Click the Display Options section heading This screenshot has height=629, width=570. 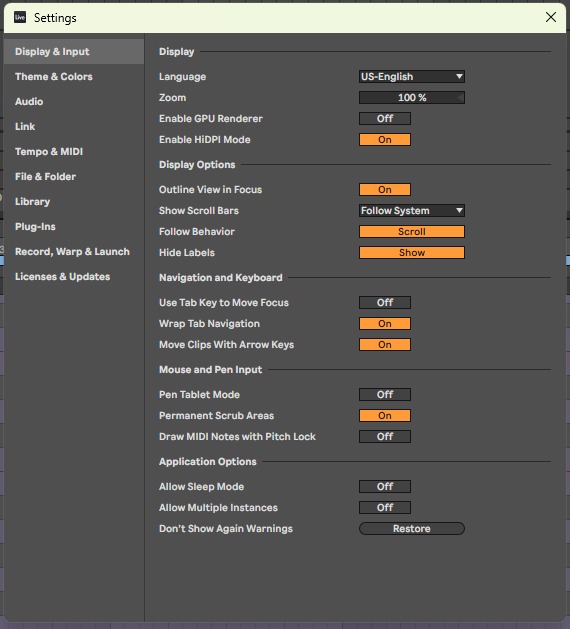click(x=197, y=164)
